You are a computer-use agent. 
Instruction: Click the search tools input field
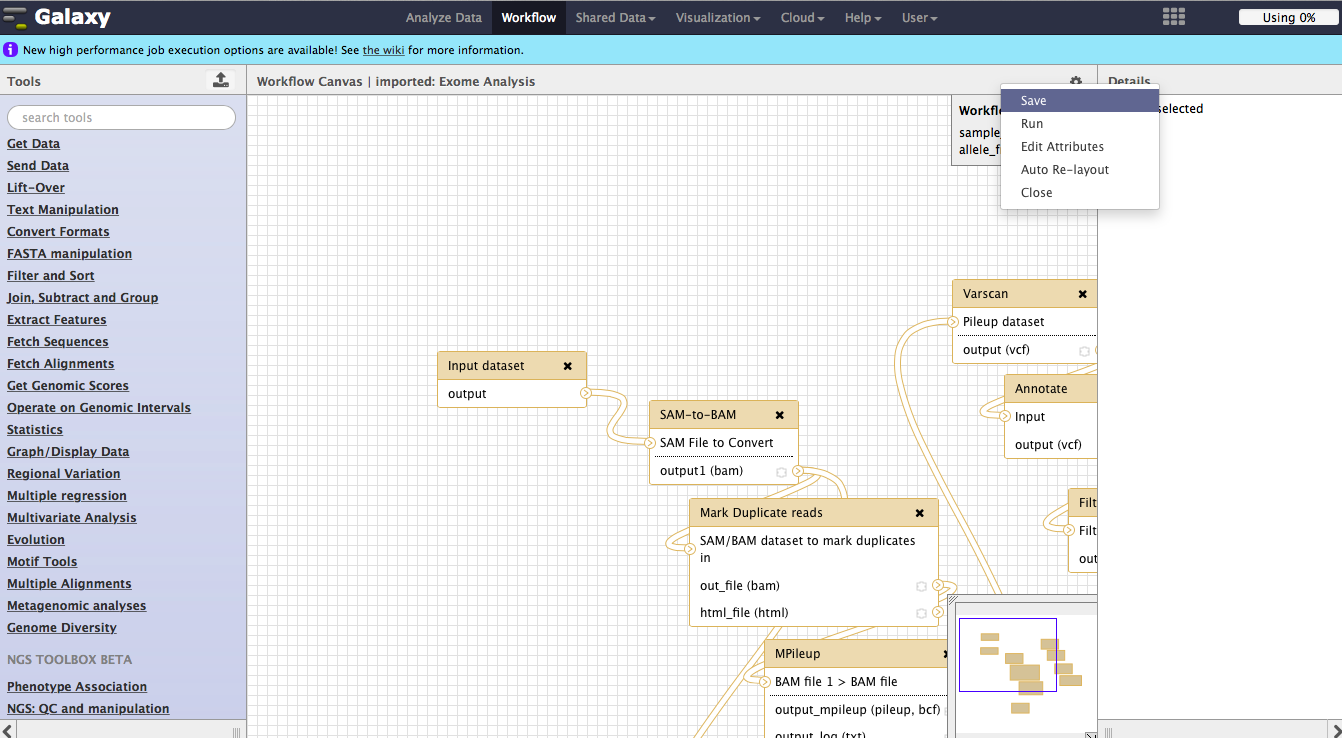pyautogui.click(x=121, y=118)
